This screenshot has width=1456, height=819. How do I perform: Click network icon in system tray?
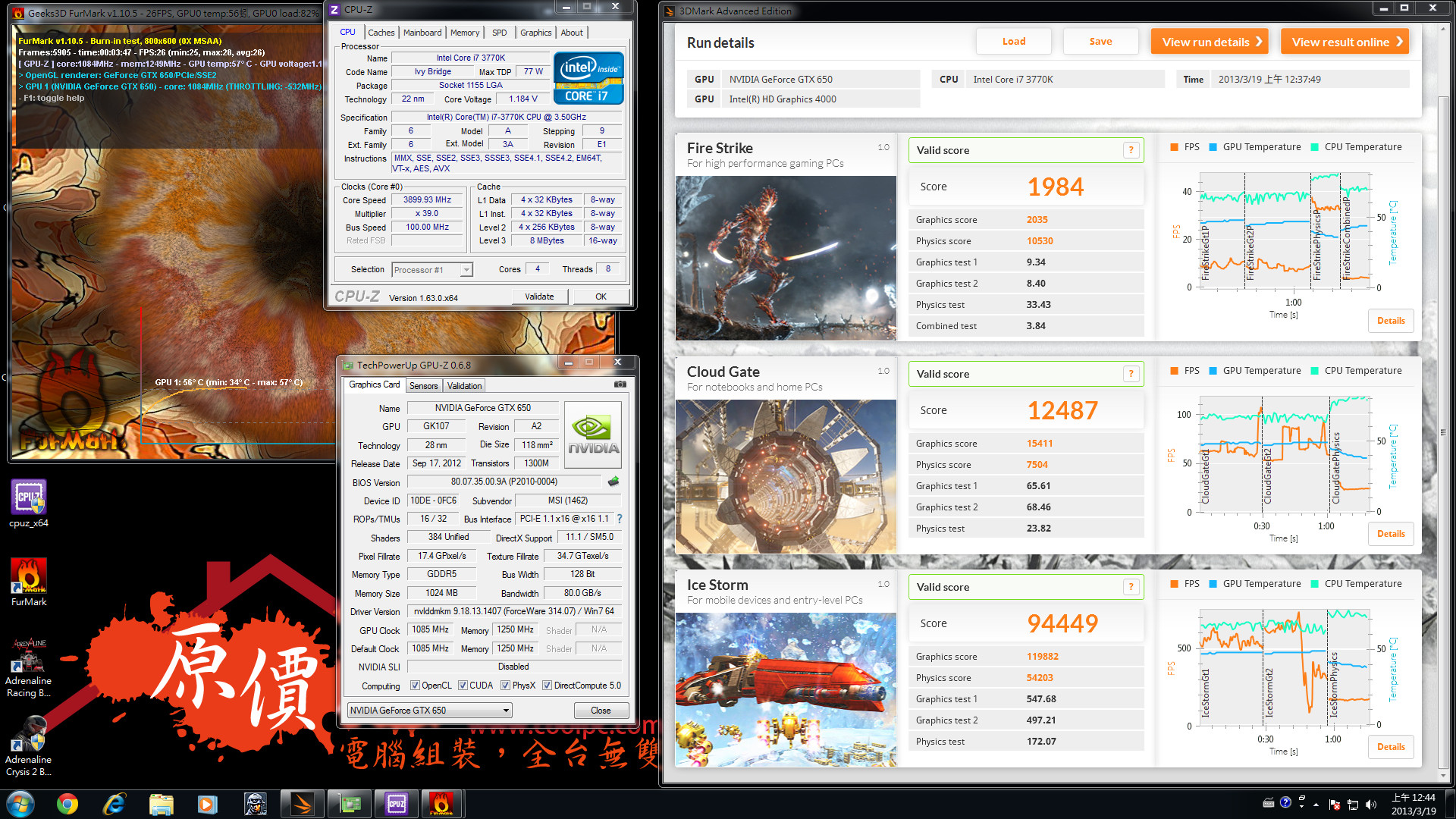pos(1352,805)
